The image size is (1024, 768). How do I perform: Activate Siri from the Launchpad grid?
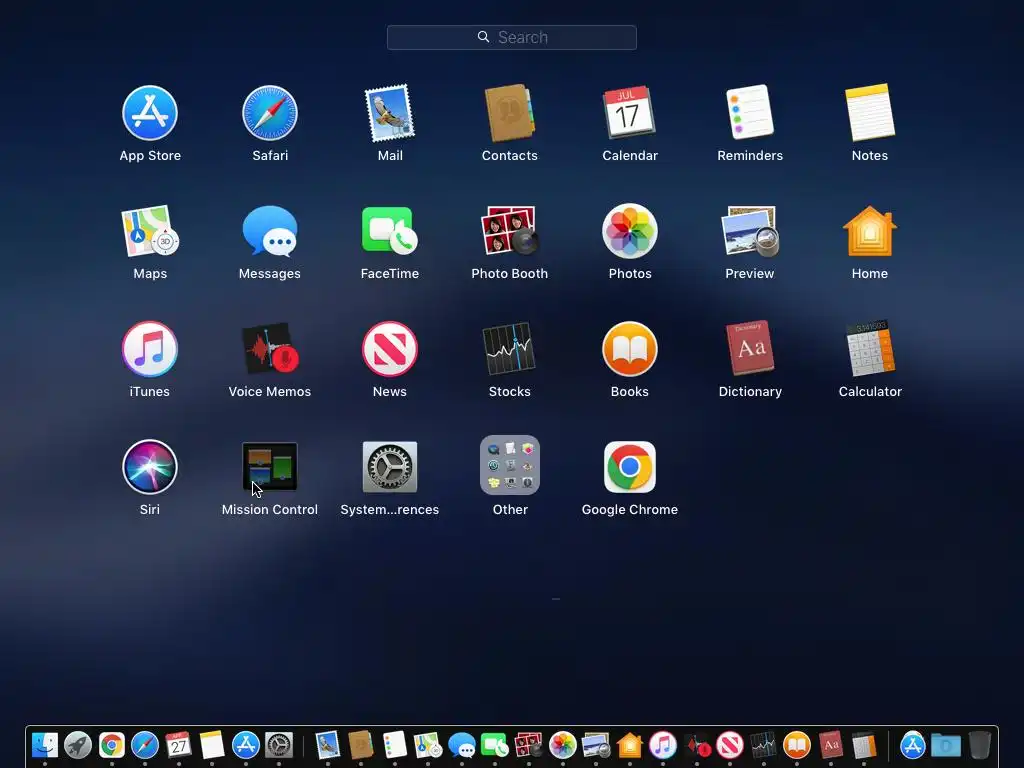pyautogui.click(x=150, y=467)
